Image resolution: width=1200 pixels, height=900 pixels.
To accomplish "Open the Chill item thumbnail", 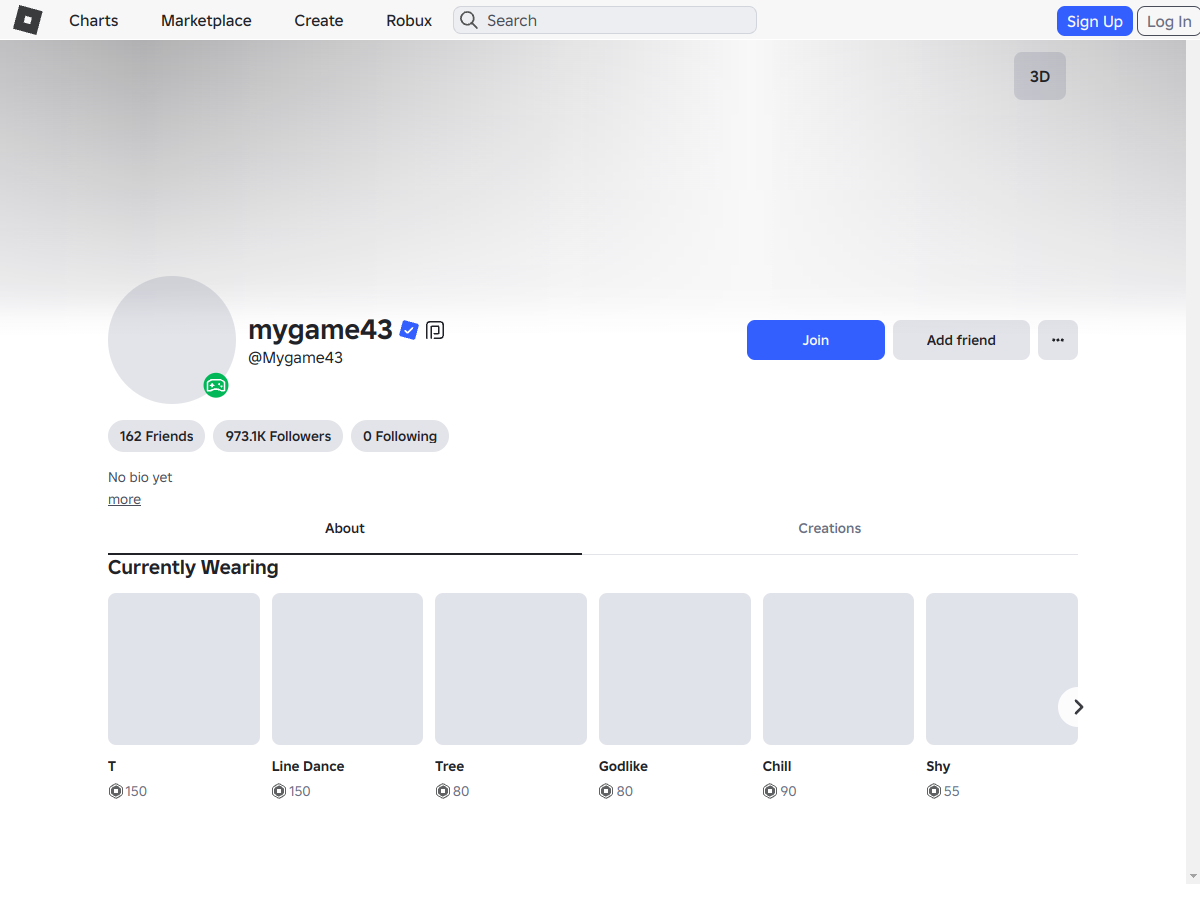I will click(x=838, y=669).
